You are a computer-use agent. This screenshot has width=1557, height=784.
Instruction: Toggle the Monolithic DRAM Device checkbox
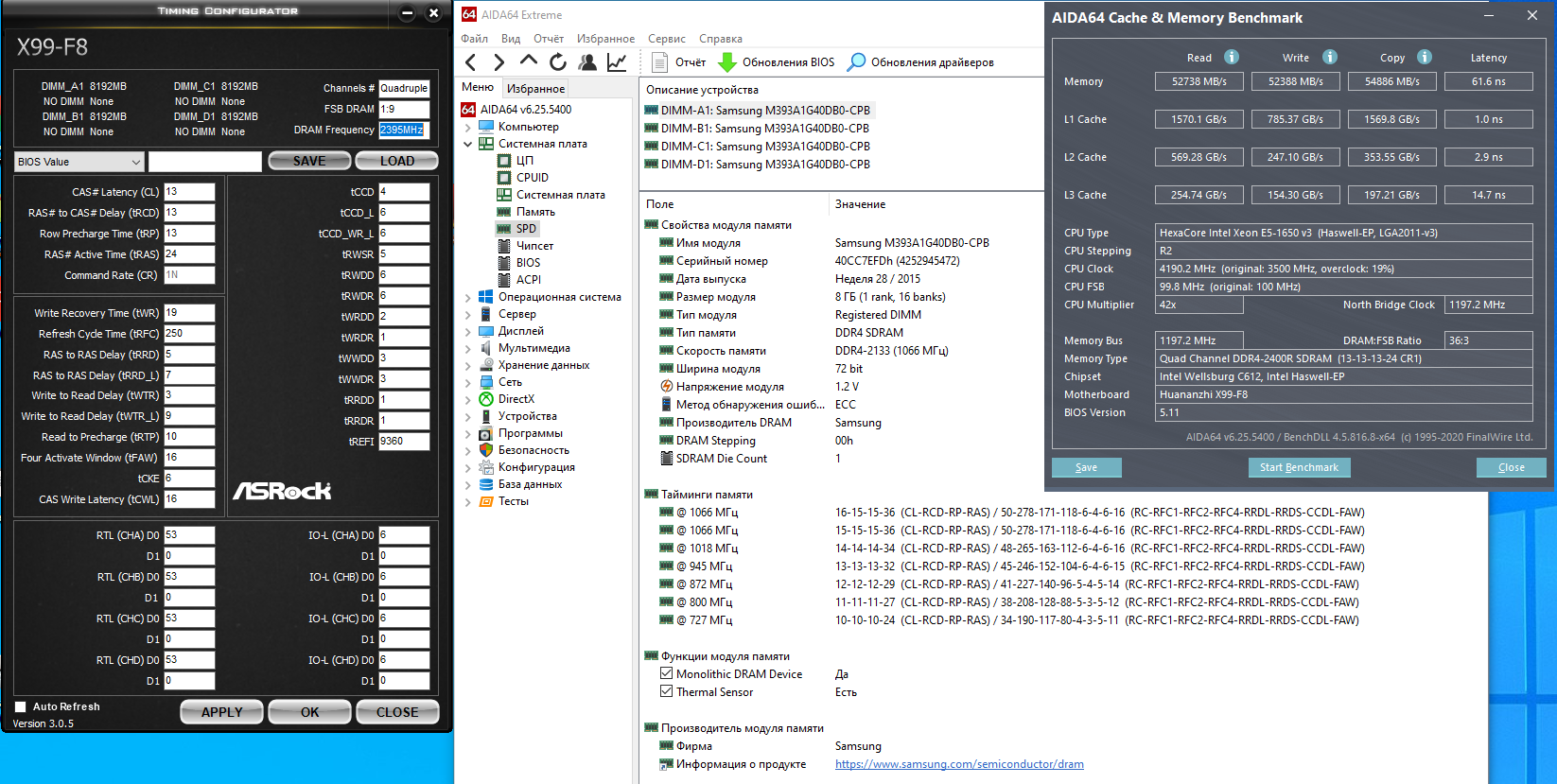click(x=667, y=674)
